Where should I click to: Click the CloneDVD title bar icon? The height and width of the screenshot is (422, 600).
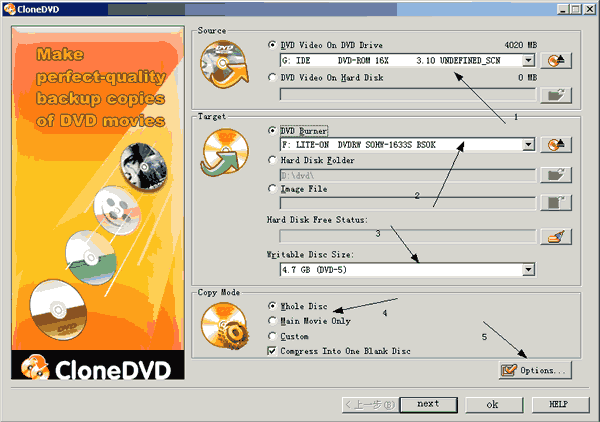[x=10, y=9]
